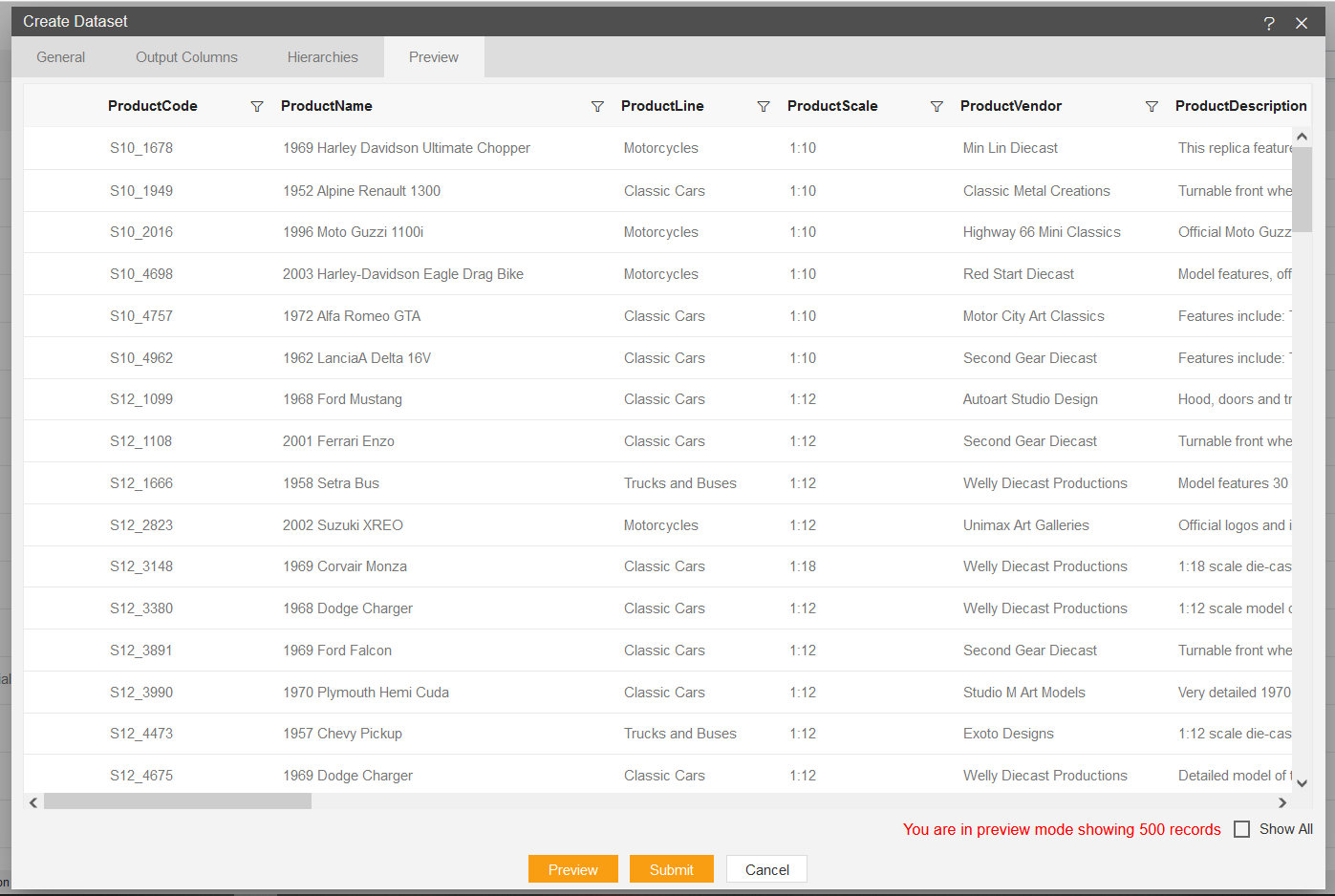Switch to the General tab

click(61, 57)
